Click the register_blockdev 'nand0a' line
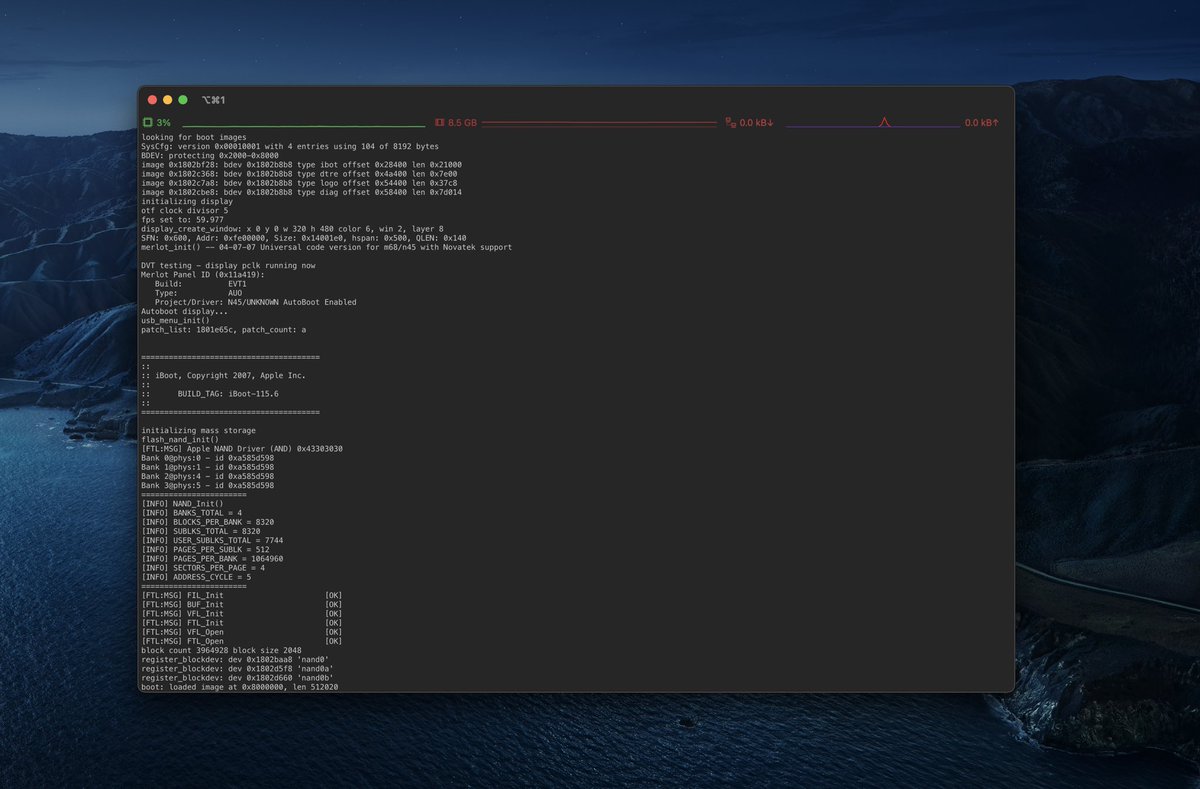1200x789 pixels. (x=237, y=667)
